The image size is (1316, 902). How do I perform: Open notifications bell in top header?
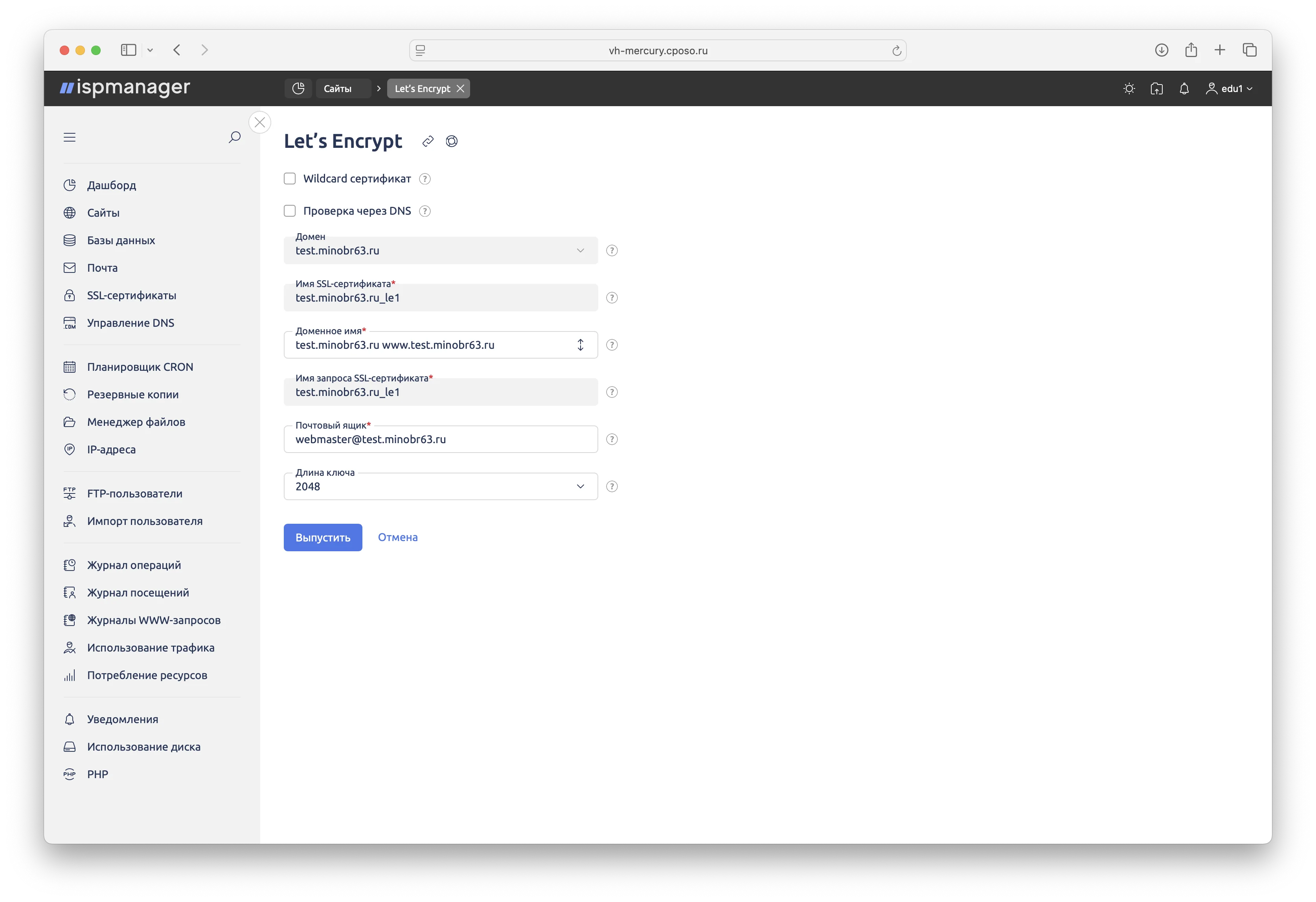(x=1184, y=88)
